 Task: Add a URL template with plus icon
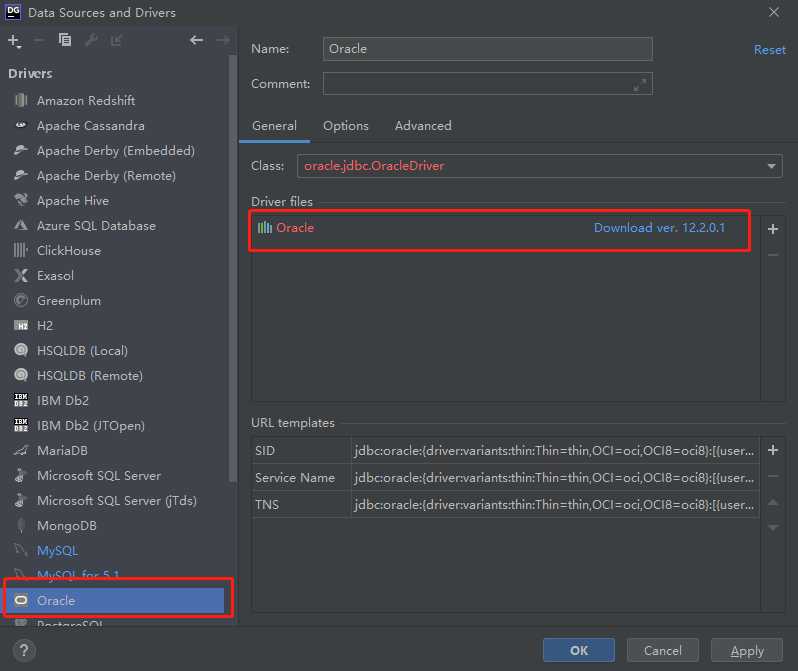coord(773,450)
